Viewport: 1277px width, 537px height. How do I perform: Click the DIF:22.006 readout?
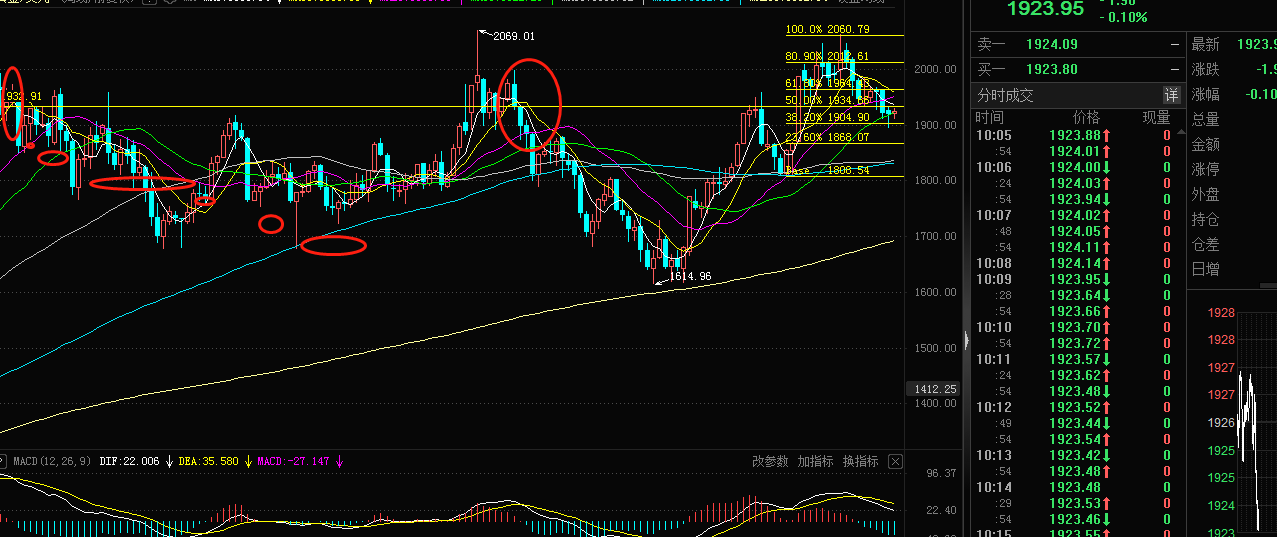[129, 462]
